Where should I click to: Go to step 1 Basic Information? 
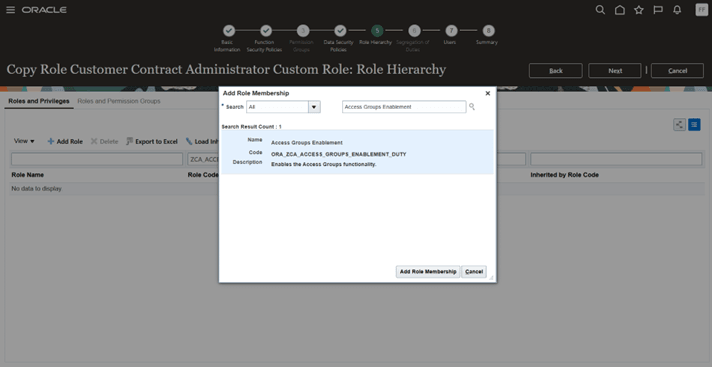[x=229, y=31]
